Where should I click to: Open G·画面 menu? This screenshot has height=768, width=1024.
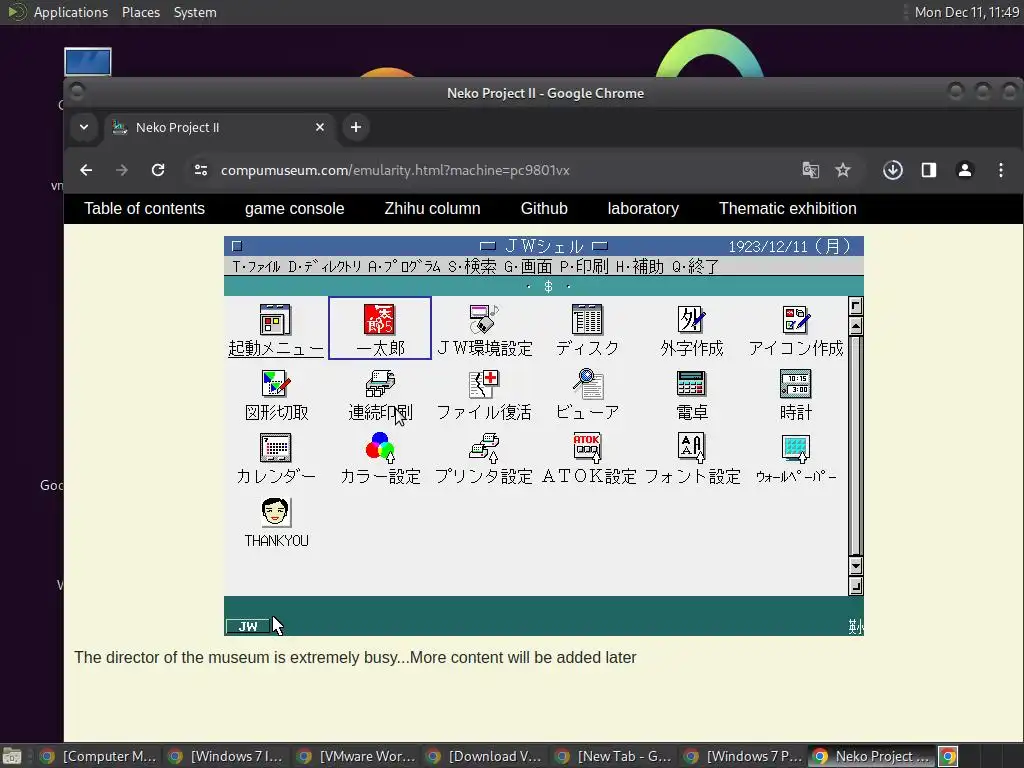528,266
